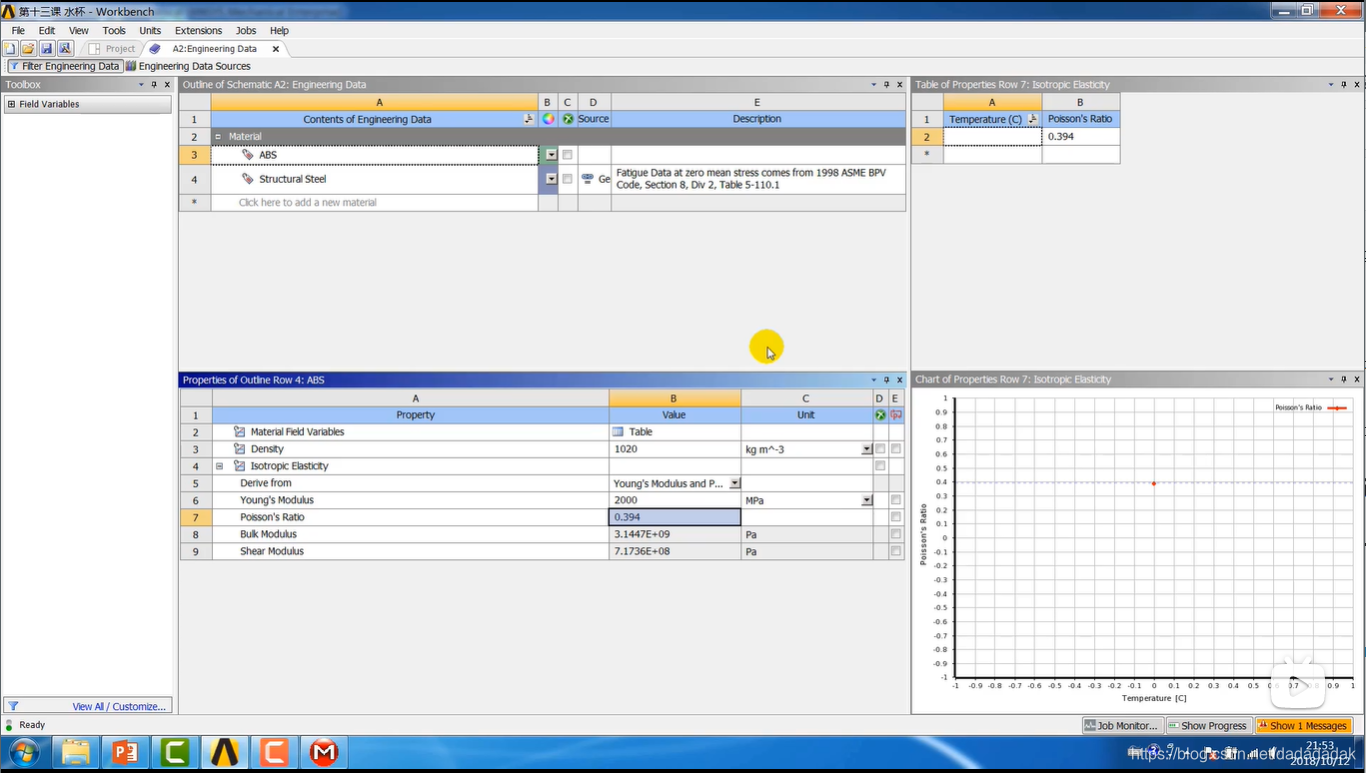Image resolution: width=1366 pixels, height=773 pixels.
Task: Open the Help menu
Action: point(279,31)
